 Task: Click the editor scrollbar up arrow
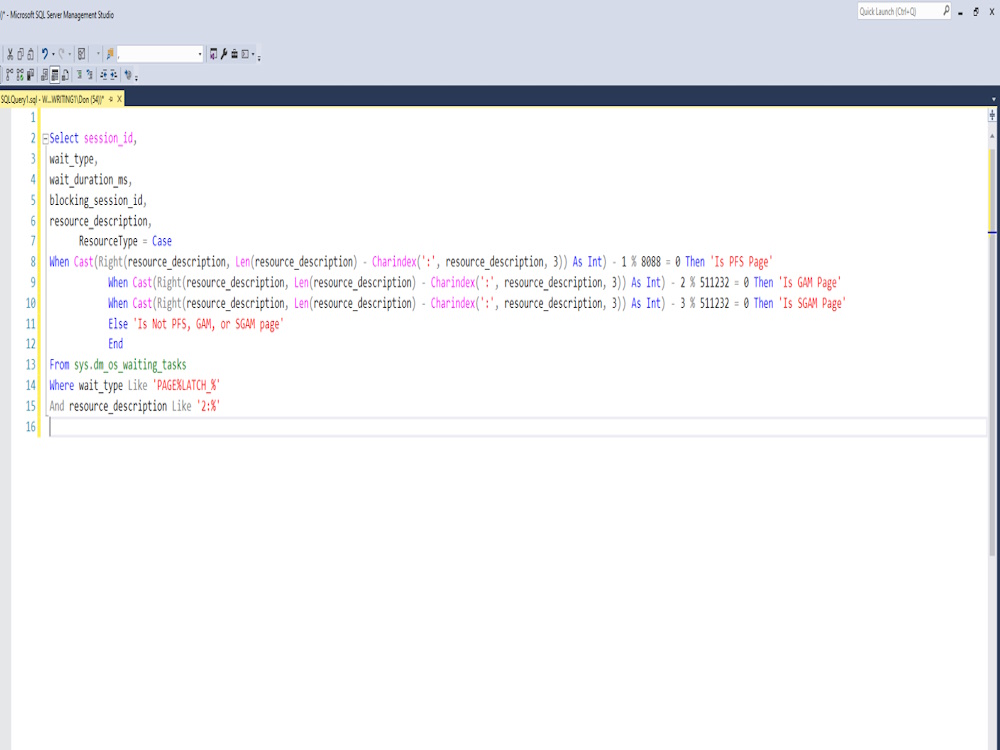pos(992,136)
